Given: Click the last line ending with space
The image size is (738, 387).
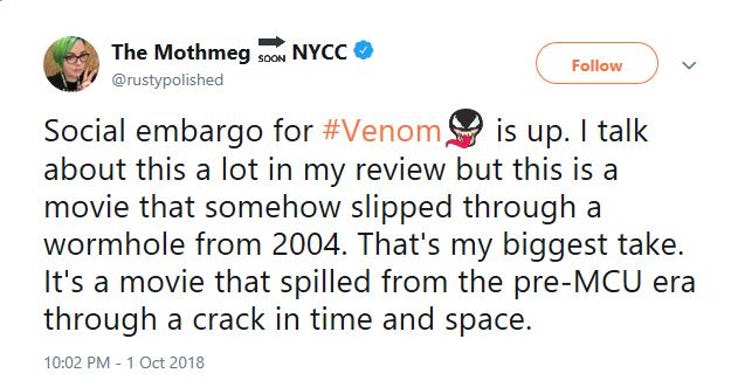Looking at the screenshot, I should pyautogui.click(x=288, y=320).
